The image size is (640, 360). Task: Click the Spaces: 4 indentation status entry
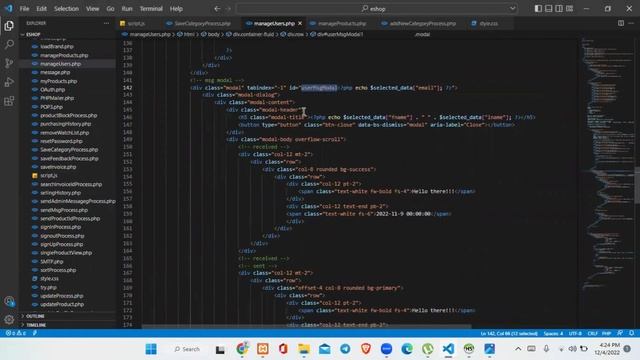pos(553,333)
